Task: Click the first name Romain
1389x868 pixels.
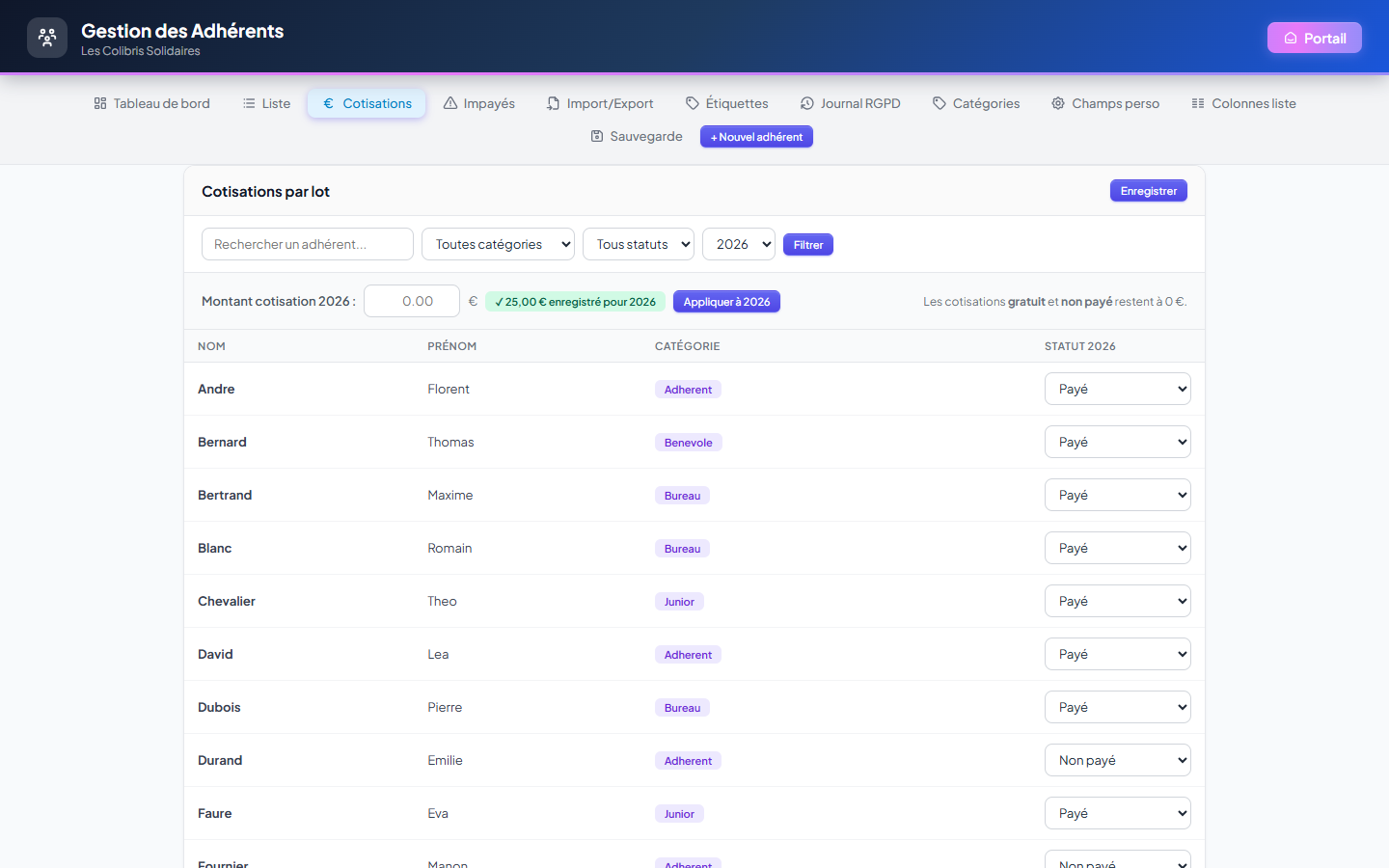Action: pyautogui.click(x=449, y=548)
